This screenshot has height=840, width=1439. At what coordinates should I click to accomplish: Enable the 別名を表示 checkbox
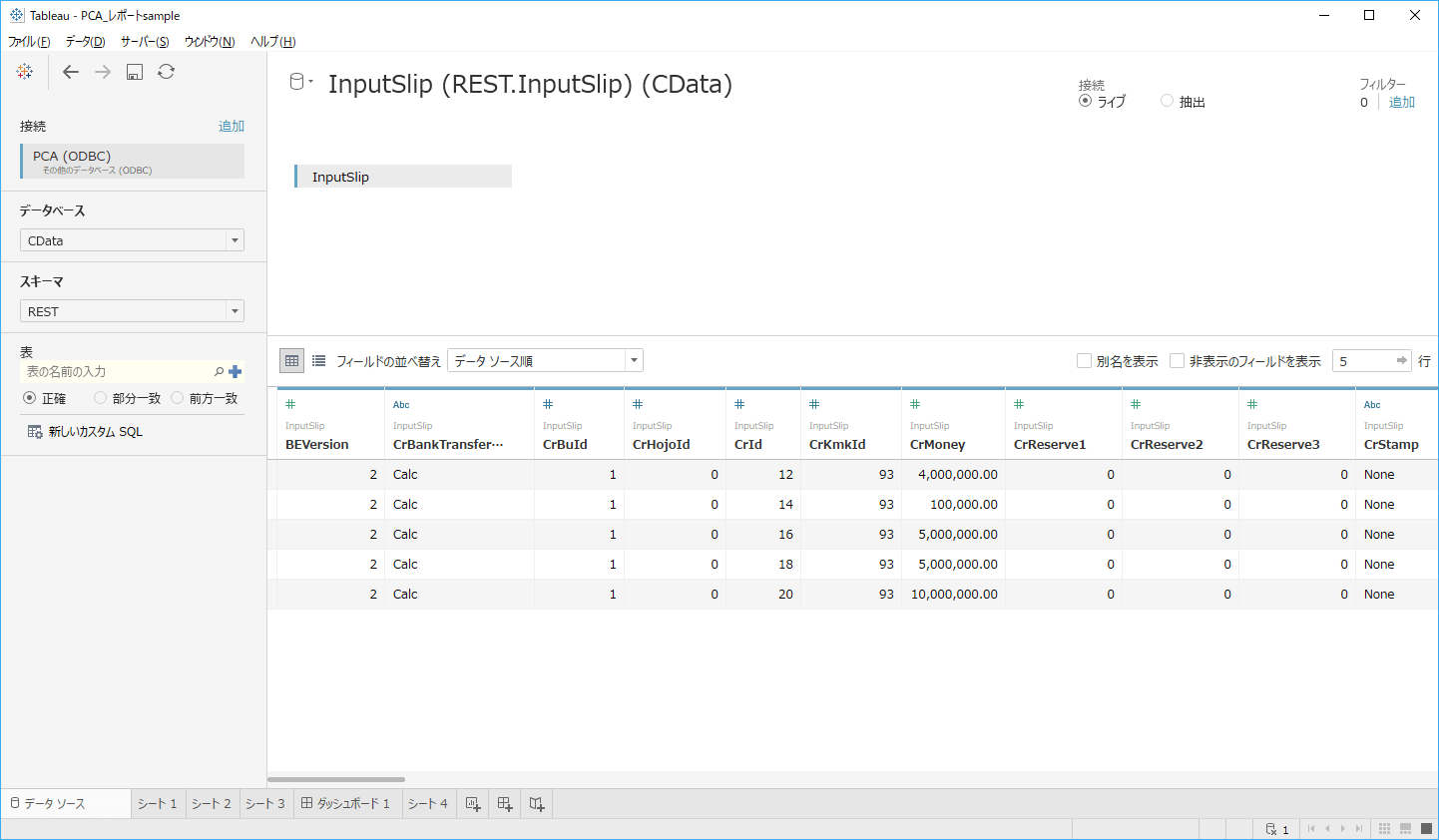click(1084, 361)
